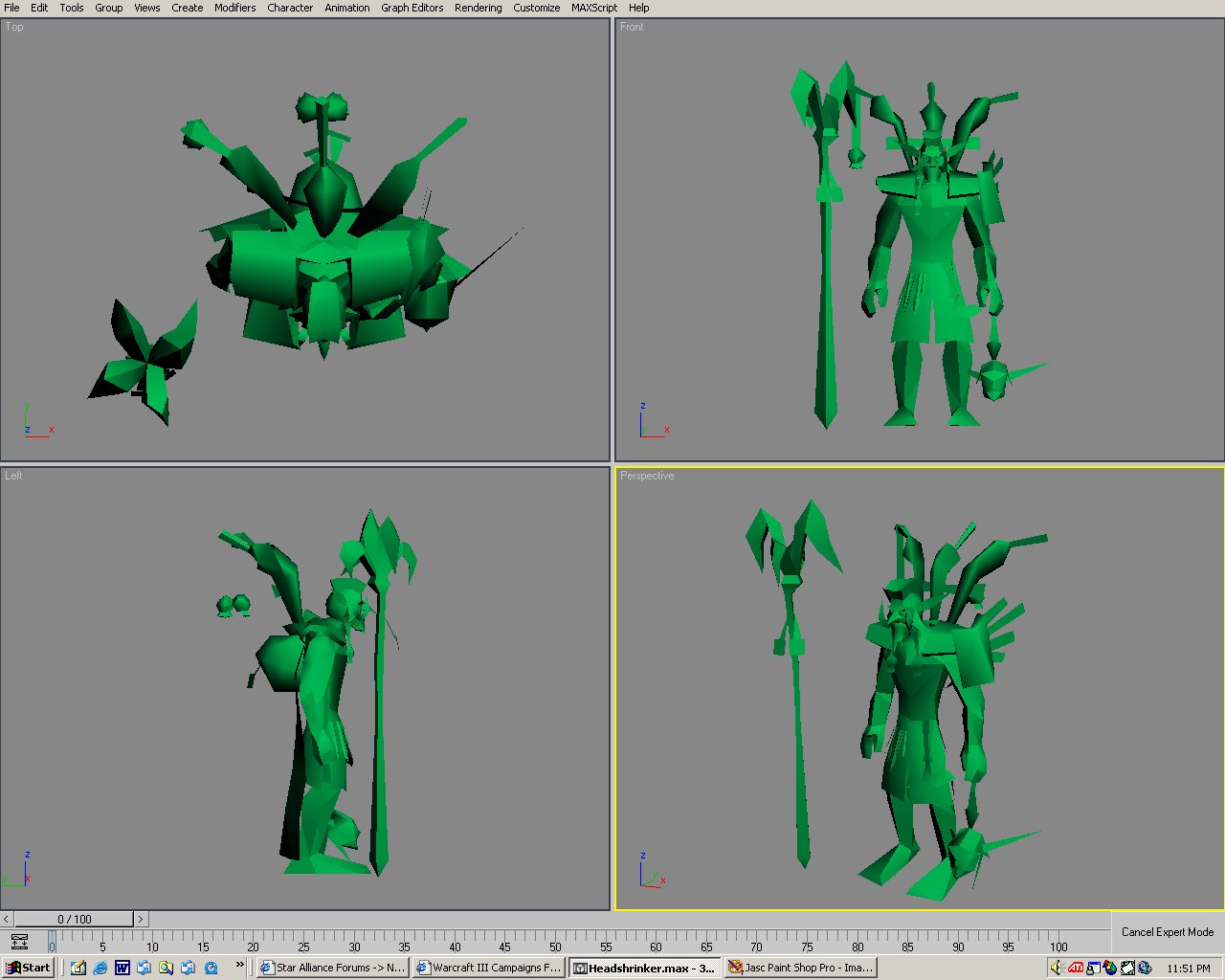The image size is (1225, 980).
Task: Launch Microsoft Word from quick launch
Action: click(122, 968)
